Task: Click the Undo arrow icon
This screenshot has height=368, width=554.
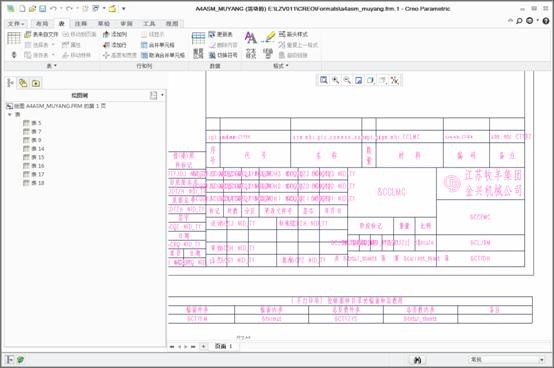Action: [x=53, y=8]
